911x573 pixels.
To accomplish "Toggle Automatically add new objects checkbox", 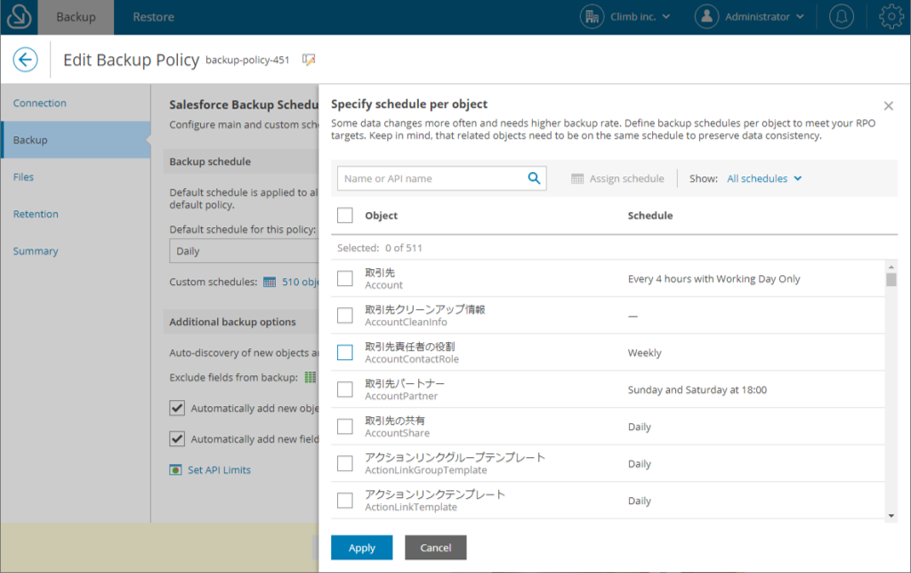I will (x=177, y=408).
